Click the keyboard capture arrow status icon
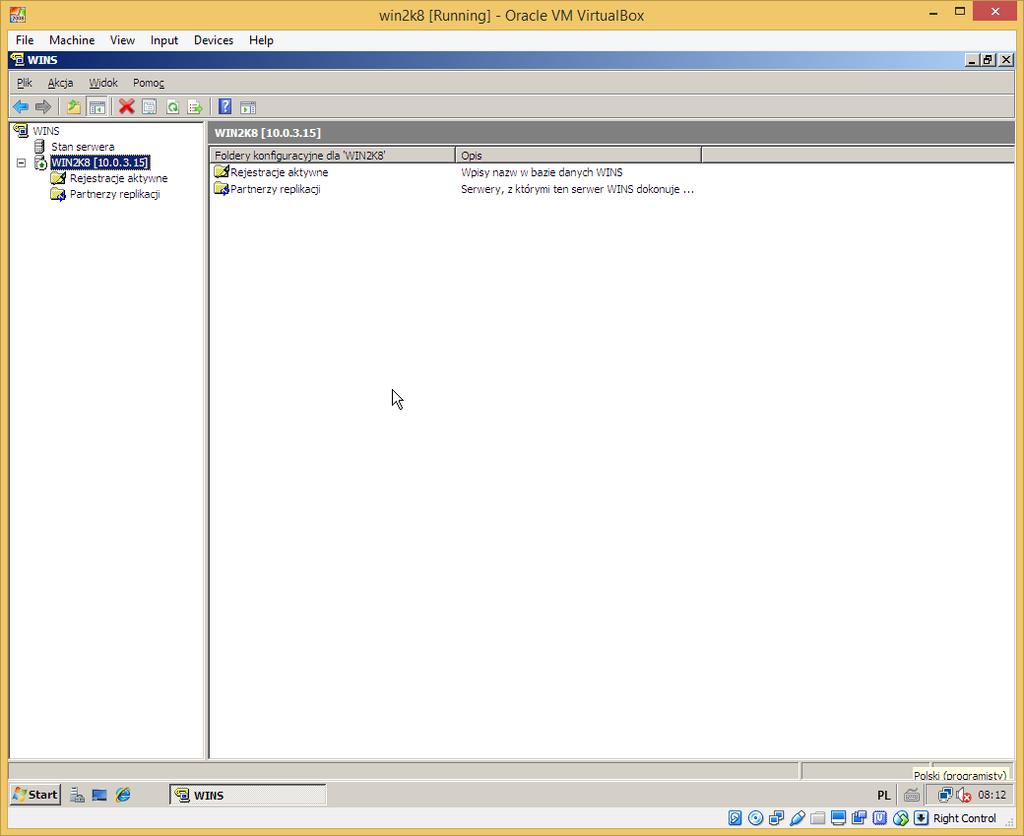 click(x=921, y=818)
